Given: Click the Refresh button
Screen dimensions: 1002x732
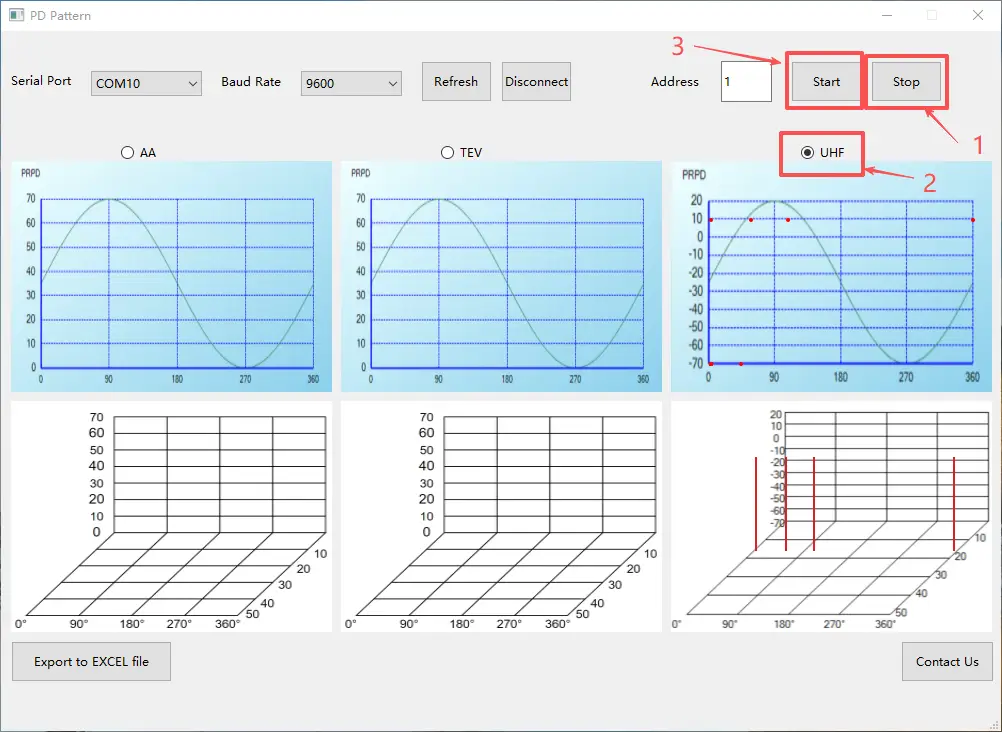Looking at the screenshot, I should pos(456,81).
